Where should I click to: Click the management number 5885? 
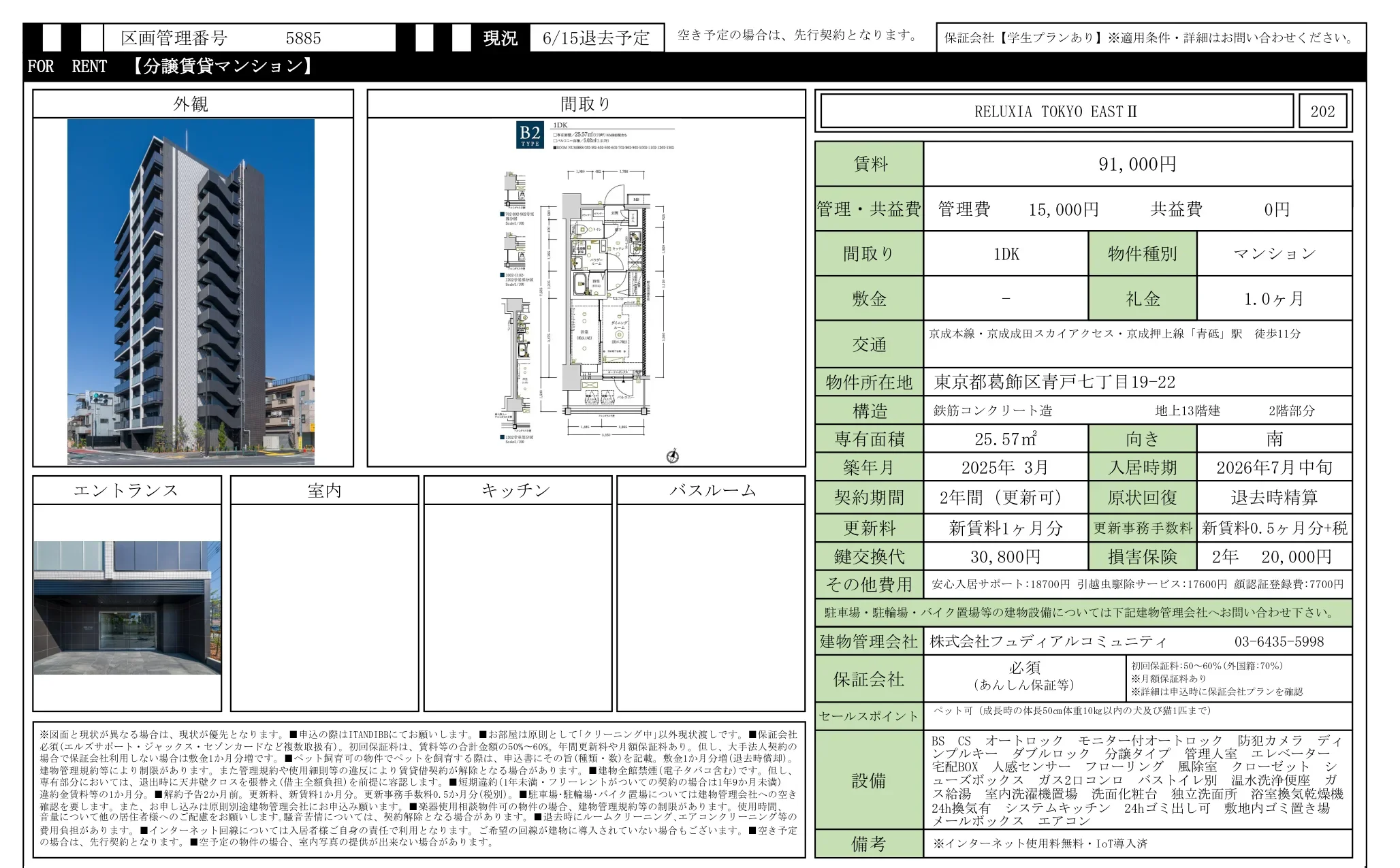303,38
